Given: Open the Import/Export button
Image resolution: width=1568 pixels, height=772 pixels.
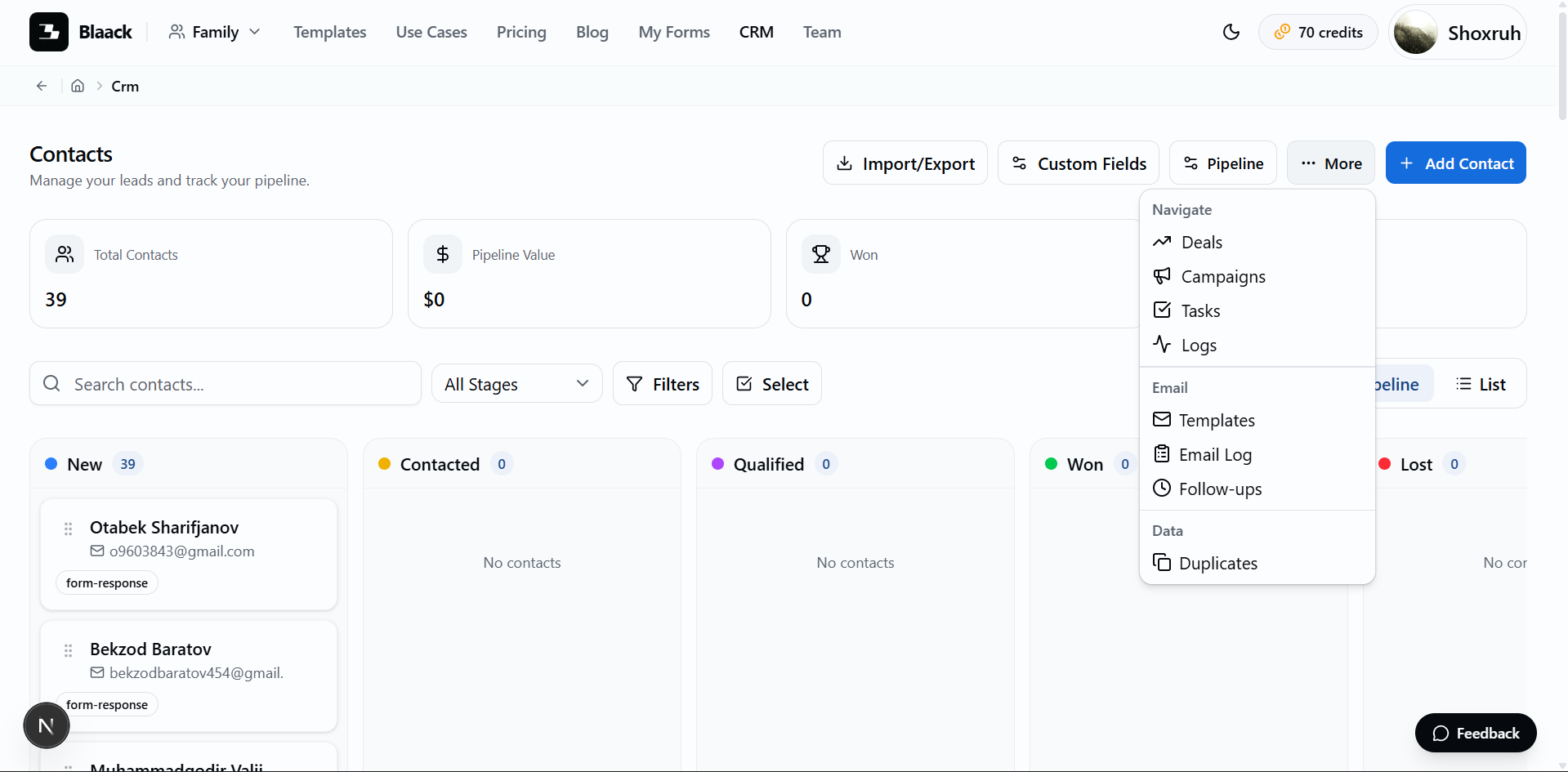Looking at the screenshot, I should click(x=905, y=163).
